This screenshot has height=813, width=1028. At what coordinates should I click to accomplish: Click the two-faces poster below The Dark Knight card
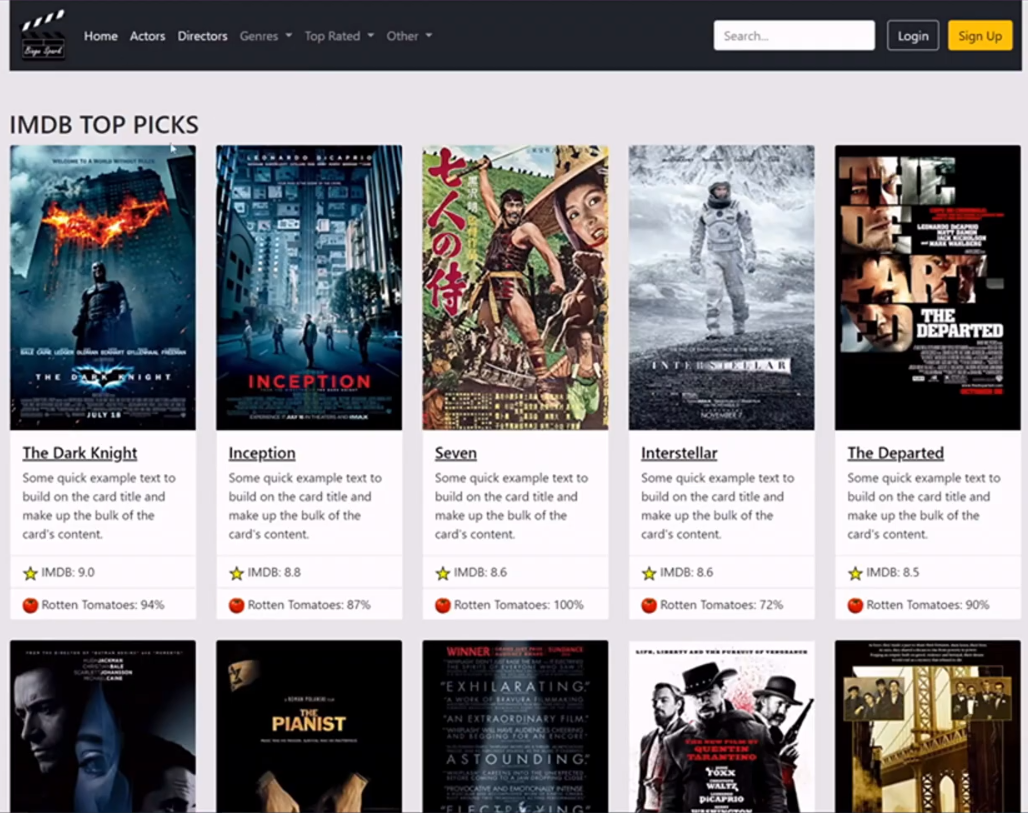pos(103,726)
